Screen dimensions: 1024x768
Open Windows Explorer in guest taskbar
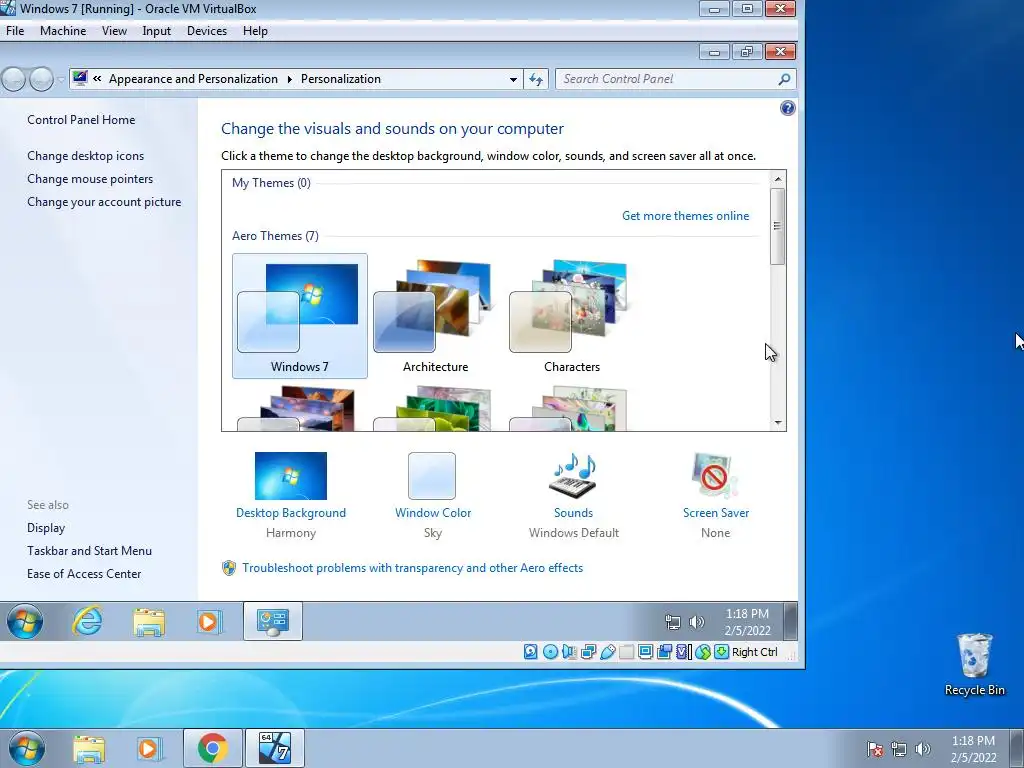tap(149, 622)
